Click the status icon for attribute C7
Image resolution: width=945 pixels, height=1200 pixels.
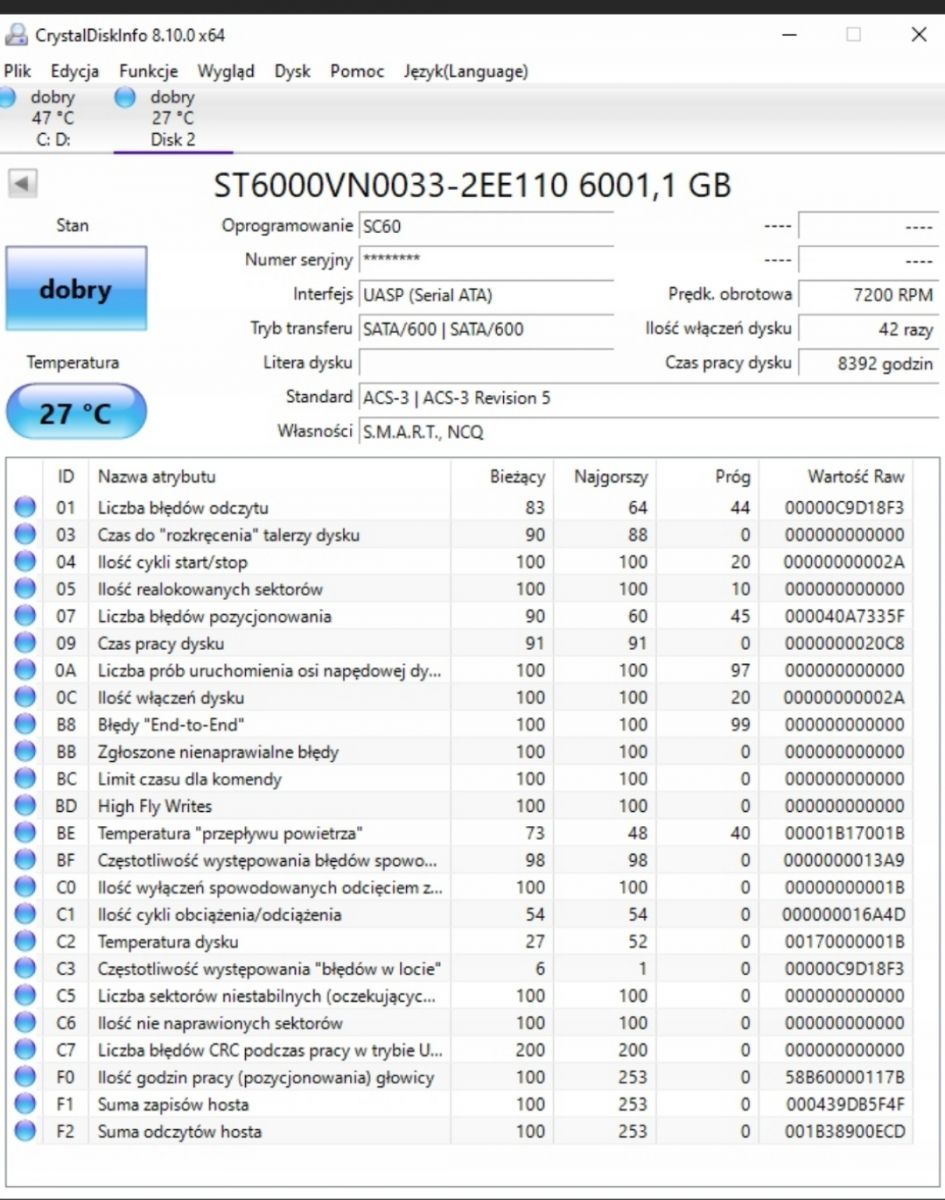click(x=24, y=1050)
